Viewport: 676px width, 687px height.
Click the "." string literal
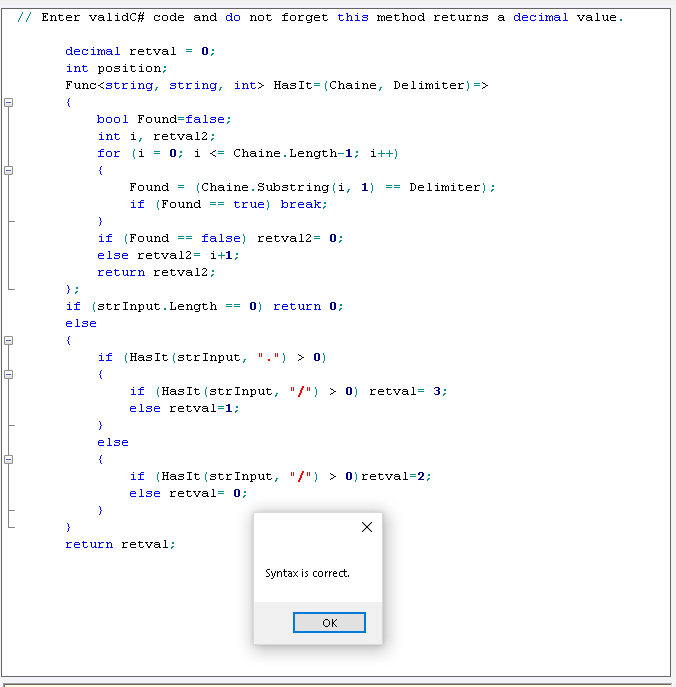[x=269, y=358]
